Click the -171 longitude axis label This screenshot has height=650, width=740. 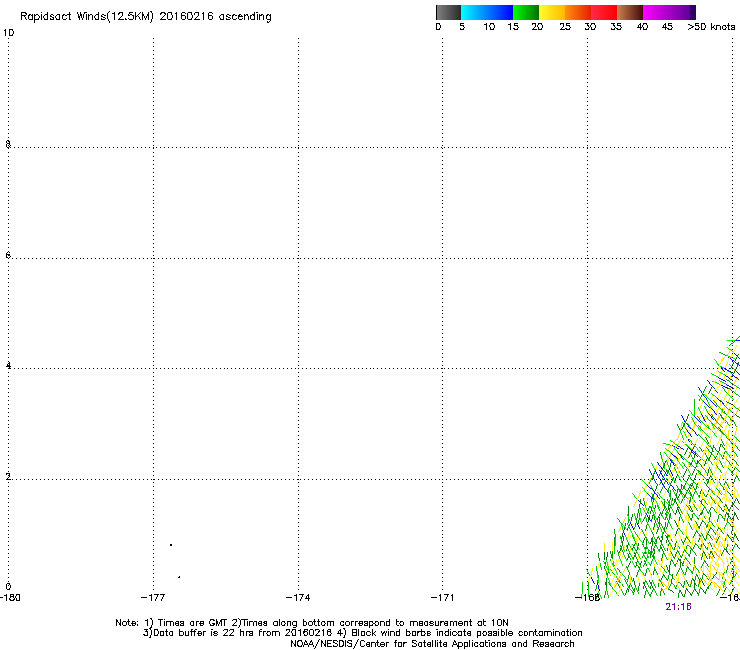coord(442,598)
